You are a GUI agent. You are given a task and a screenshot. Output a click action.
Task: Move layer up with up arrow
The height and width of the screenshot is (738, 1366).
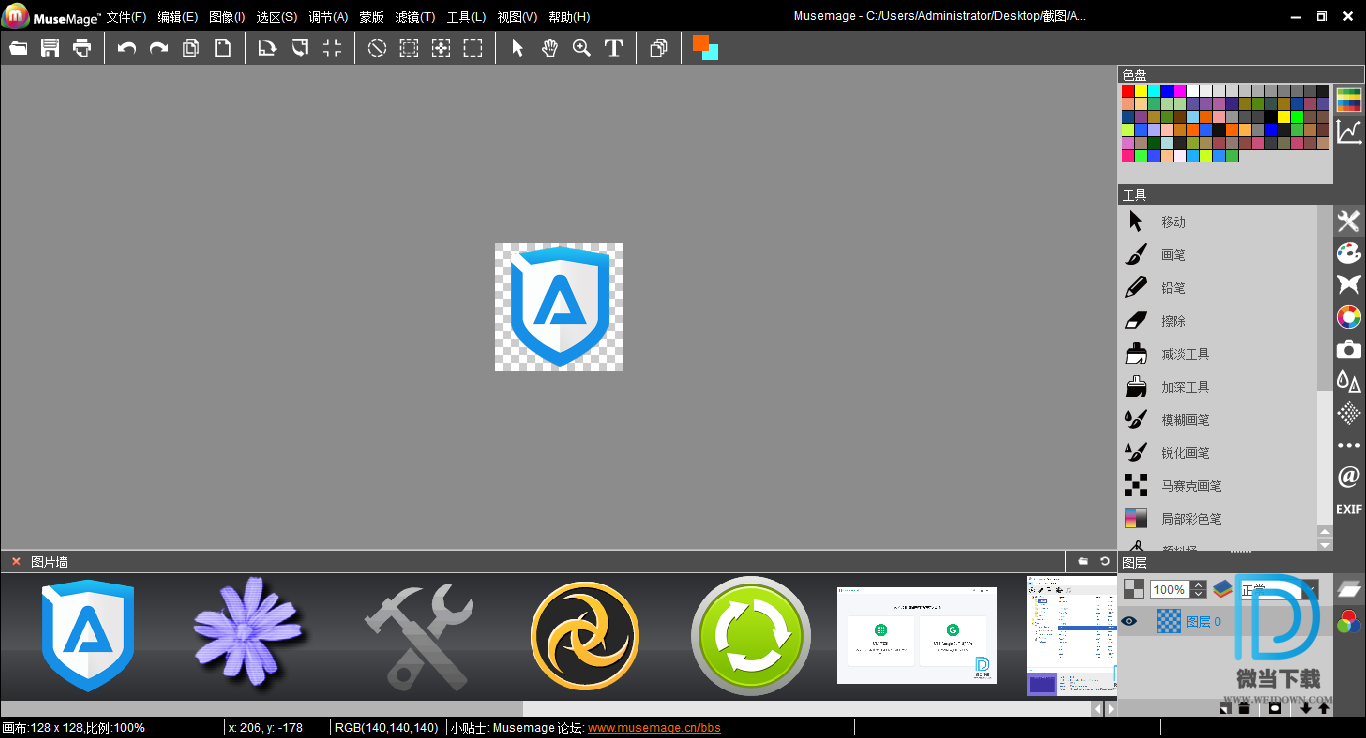[1324, 708]
